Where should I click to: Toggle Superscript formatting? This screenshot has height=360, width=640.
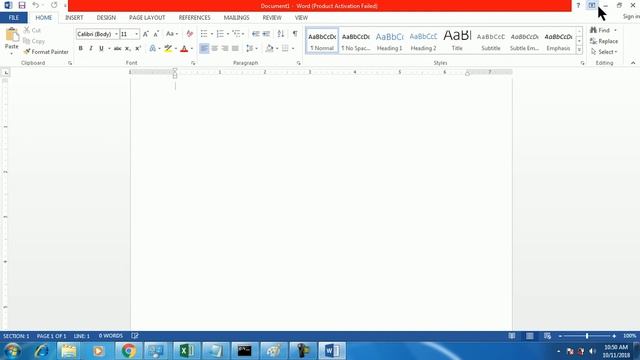click(x=138, y=49)
